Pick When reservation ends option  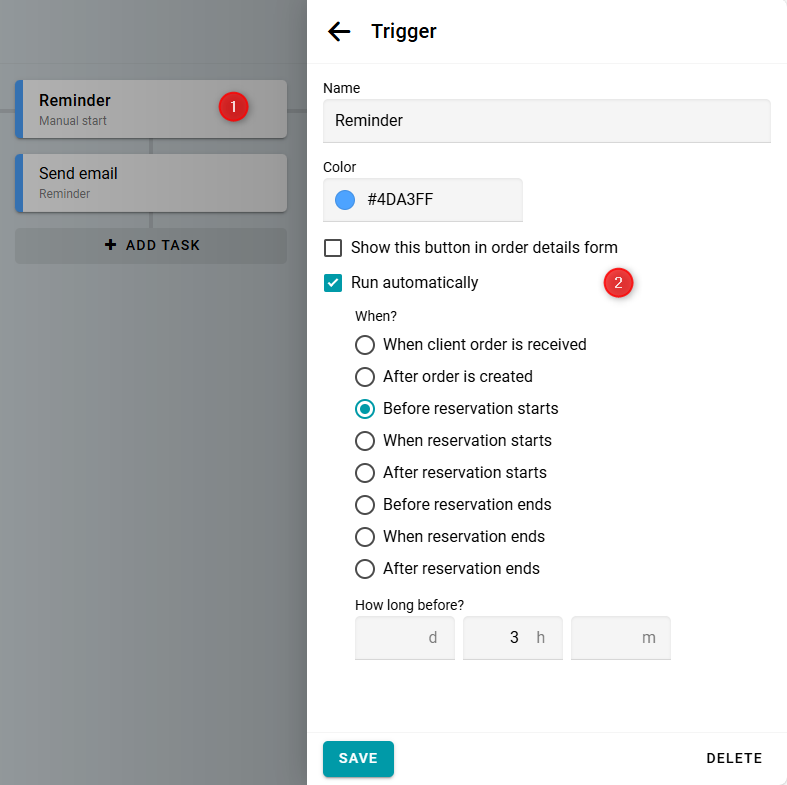pyautogui.click(x=365, y=537)
